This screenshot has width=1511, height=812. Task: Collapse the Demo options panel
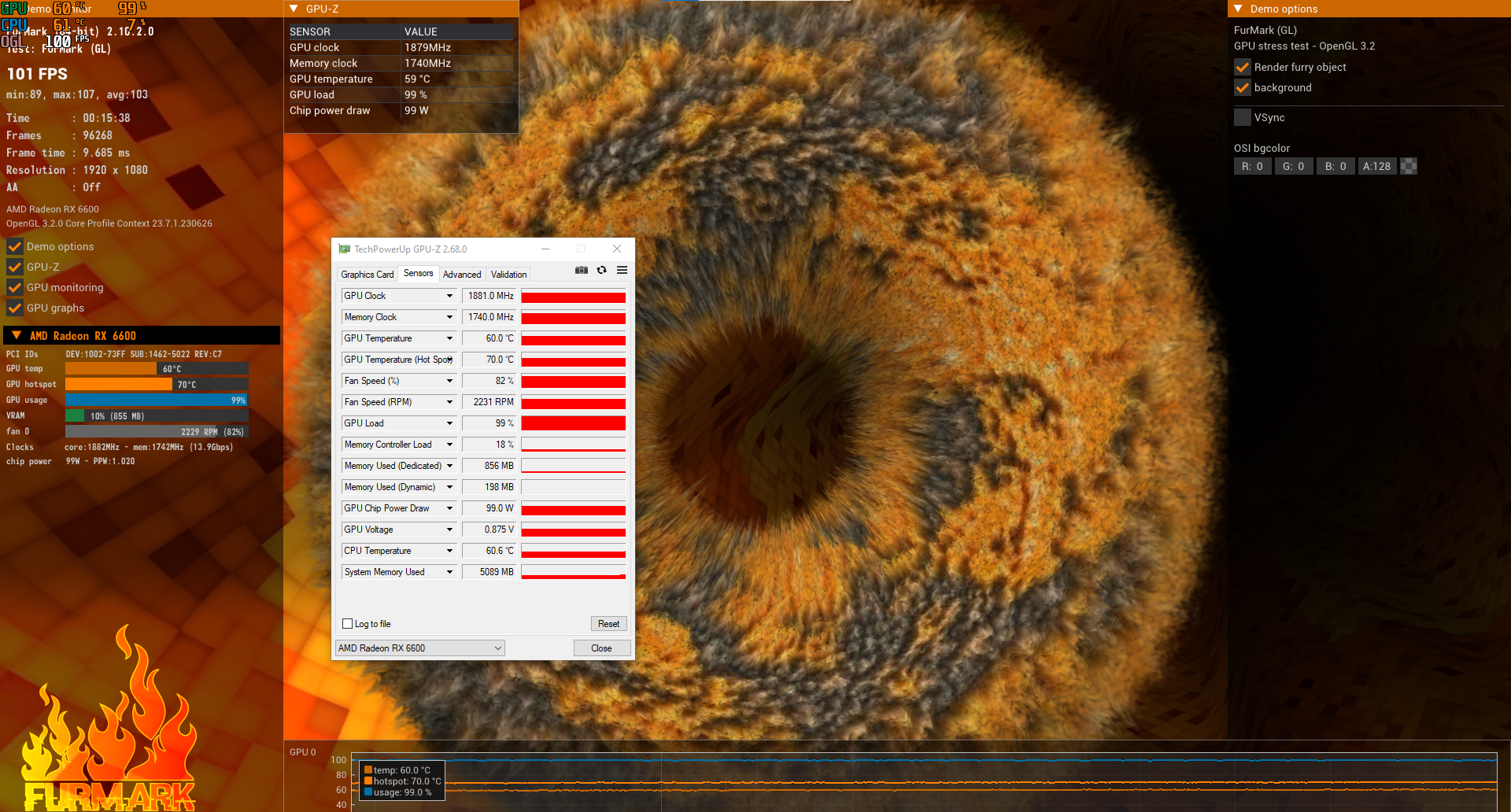1238,9
